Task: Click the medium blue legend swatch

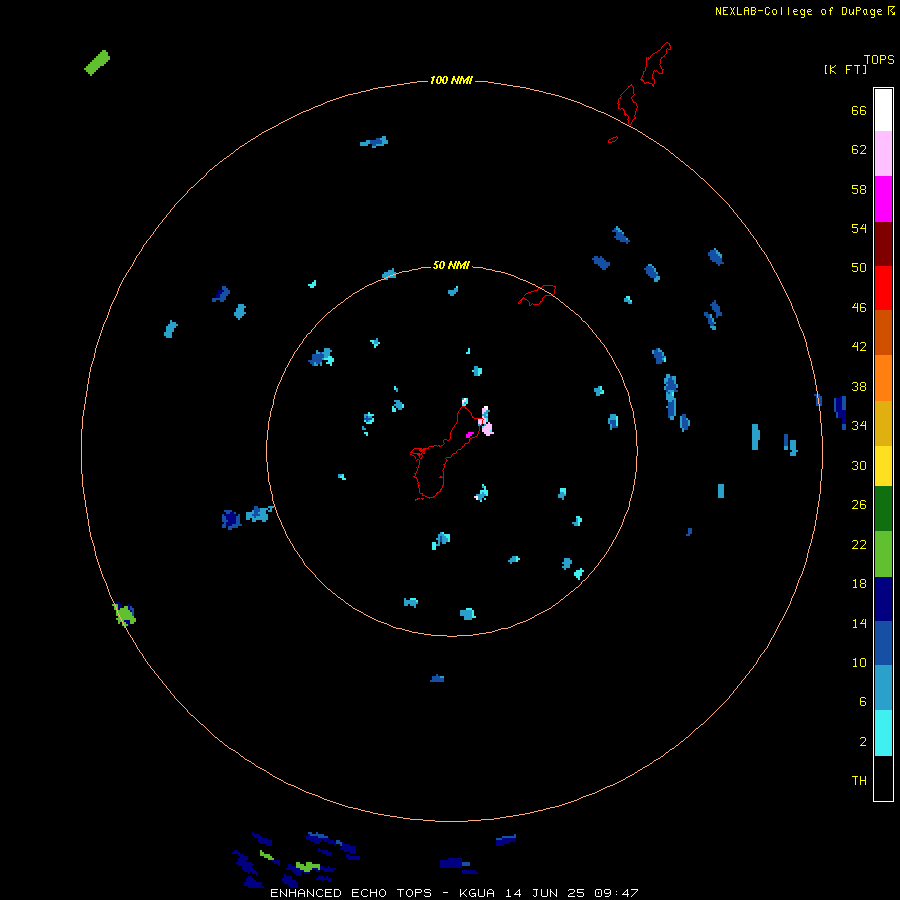Action: pyautogui.click(x=883, y=643)
